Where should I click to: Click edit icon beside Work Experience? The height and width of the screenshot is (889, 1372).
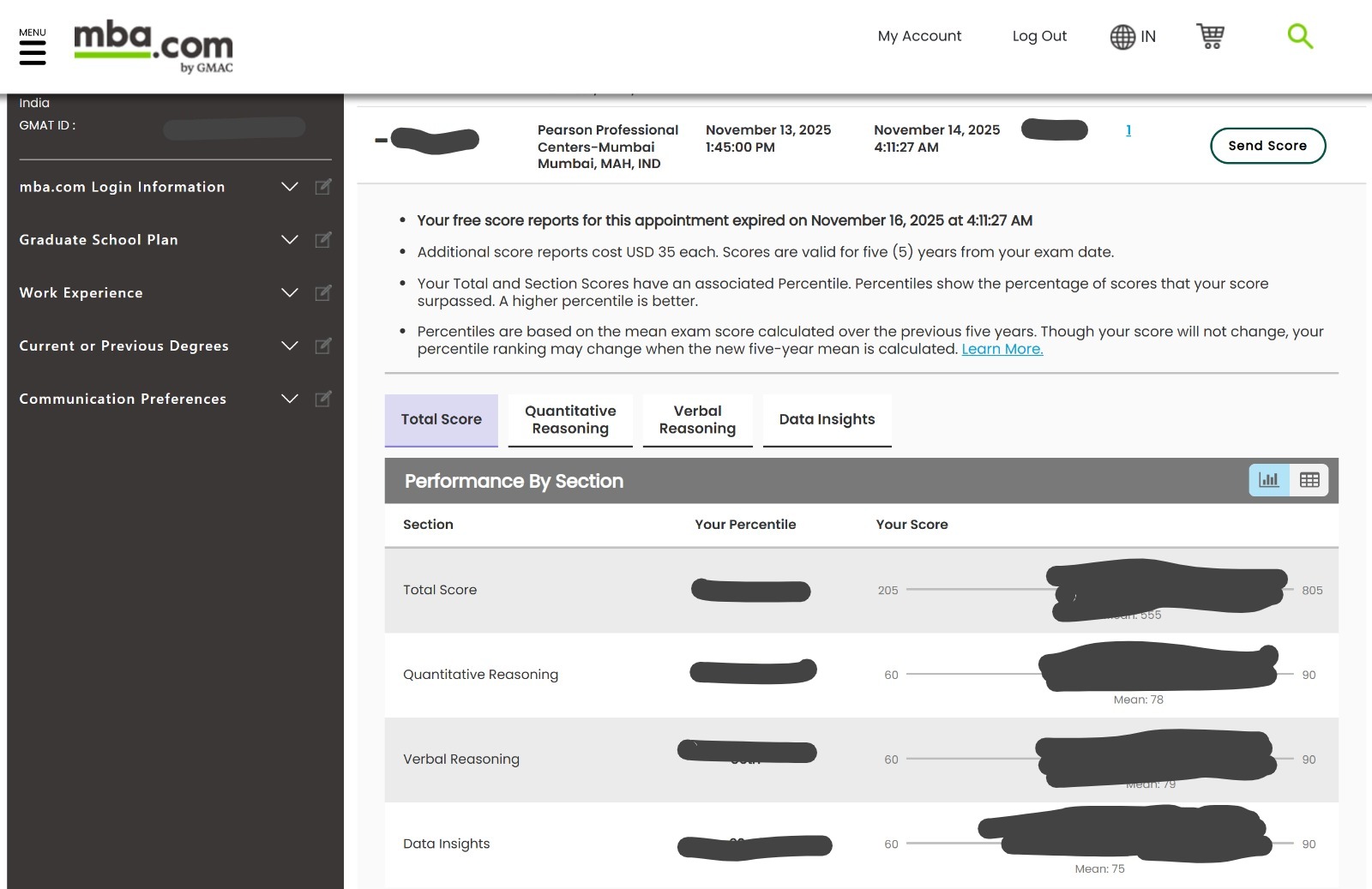(x=323, y=293)
